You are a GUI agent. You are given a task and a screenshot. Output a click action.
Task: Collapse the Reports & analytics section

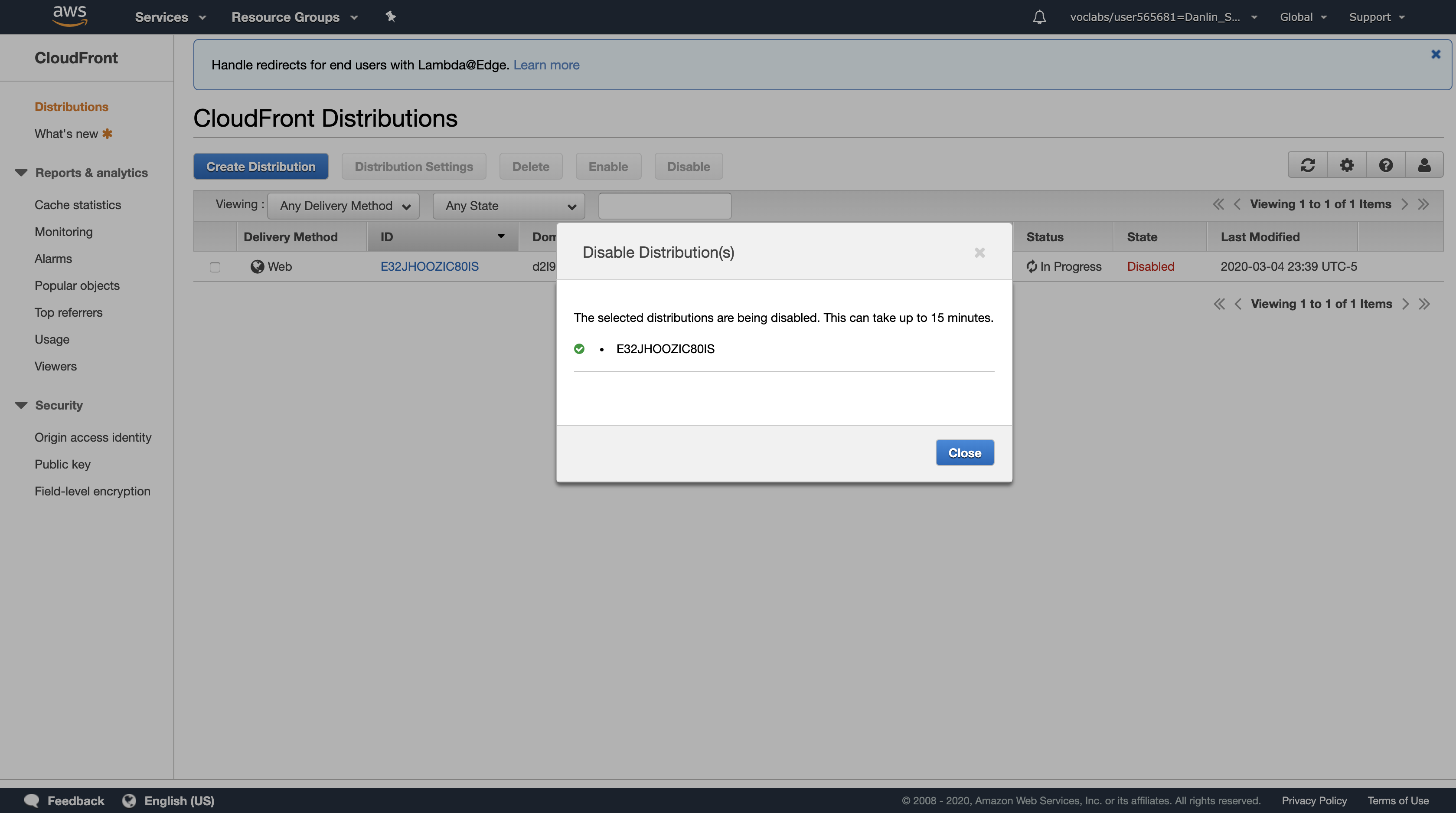(22, 173)
